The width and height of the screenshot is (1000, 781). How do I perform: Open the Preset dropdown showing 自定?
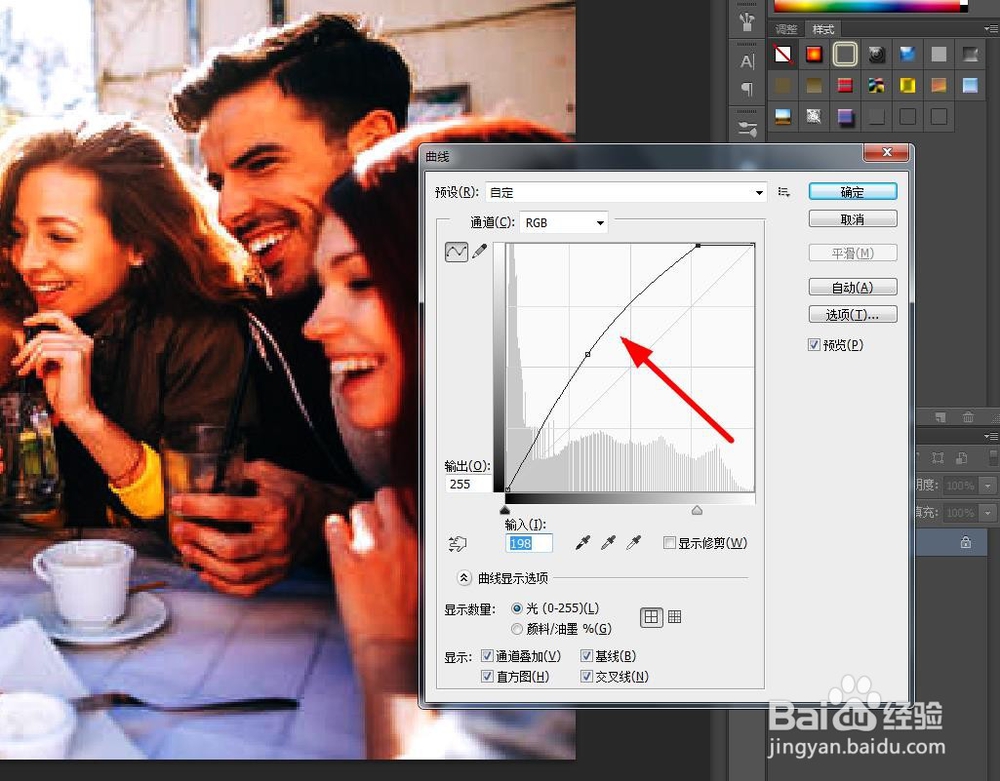(x=626, y=192)
